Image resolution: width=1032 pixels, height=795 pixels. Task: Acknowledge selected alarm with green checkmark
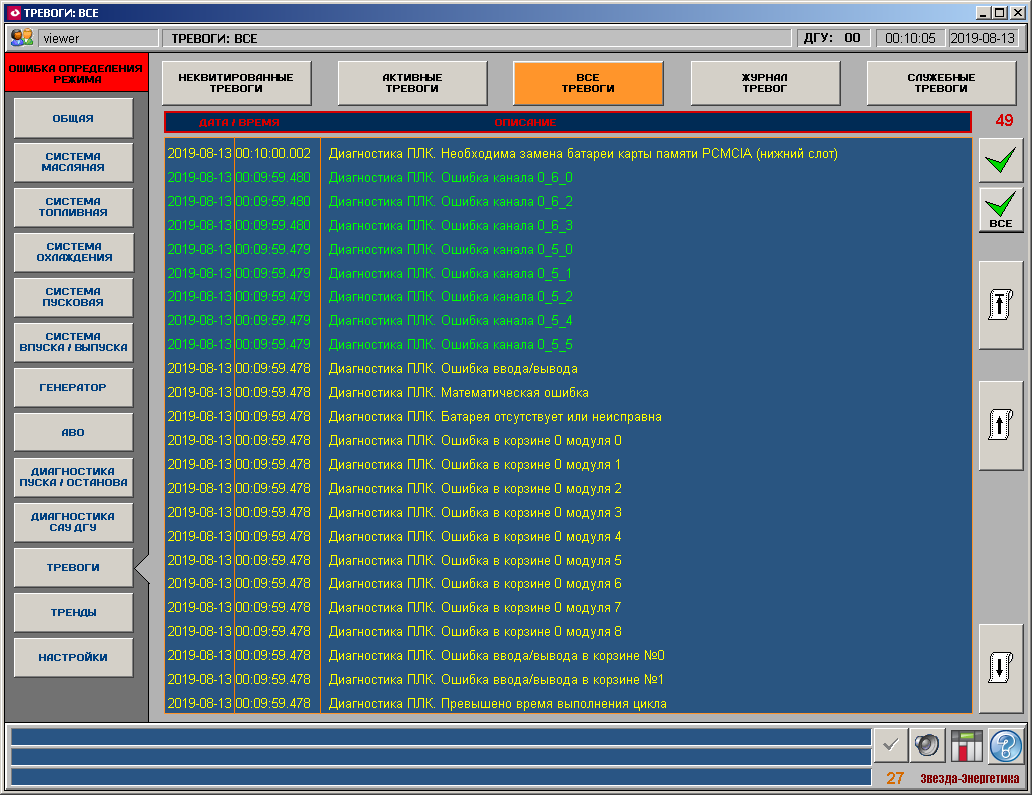point(1000,161)
